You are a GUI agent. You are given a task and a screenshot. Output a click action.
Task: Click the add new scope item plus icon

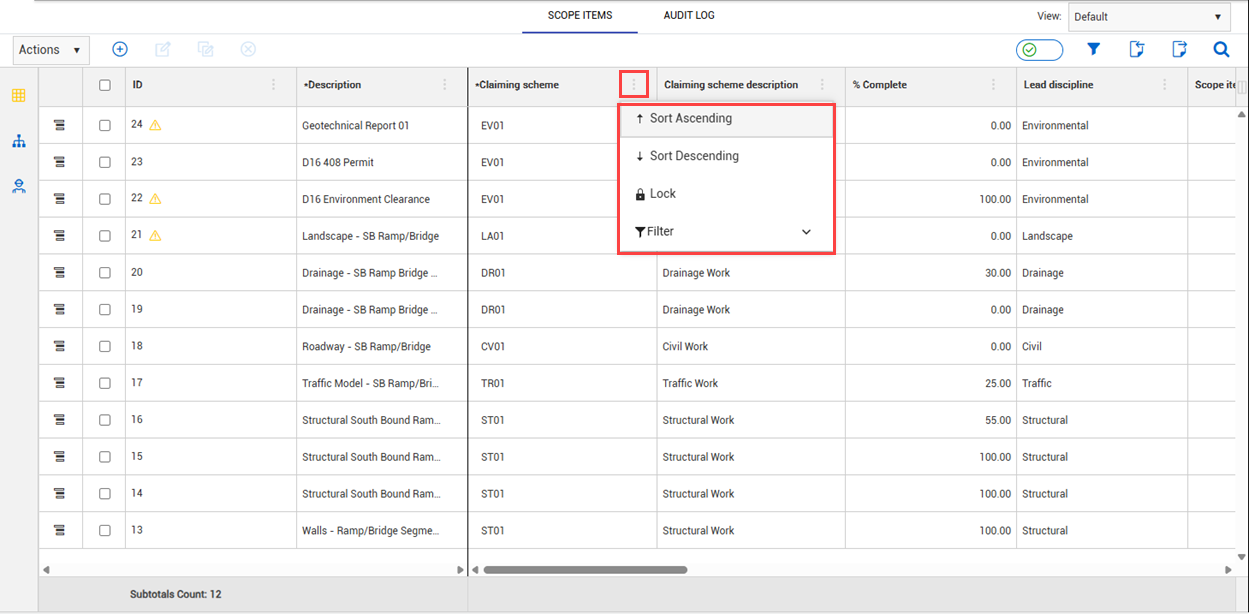pyautogui.click(x=120, y=49)
